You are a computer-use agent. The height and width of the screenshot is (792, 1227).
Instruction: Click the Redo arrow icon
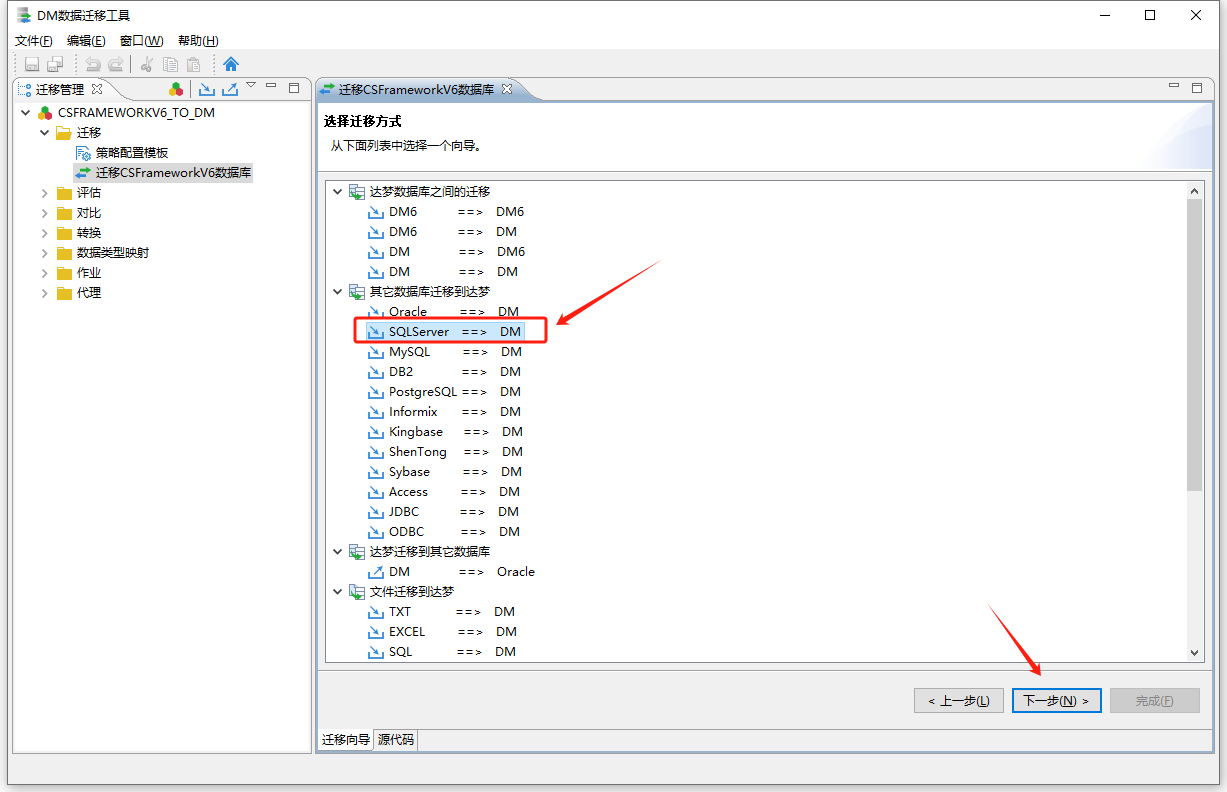[x=115, y=64]
